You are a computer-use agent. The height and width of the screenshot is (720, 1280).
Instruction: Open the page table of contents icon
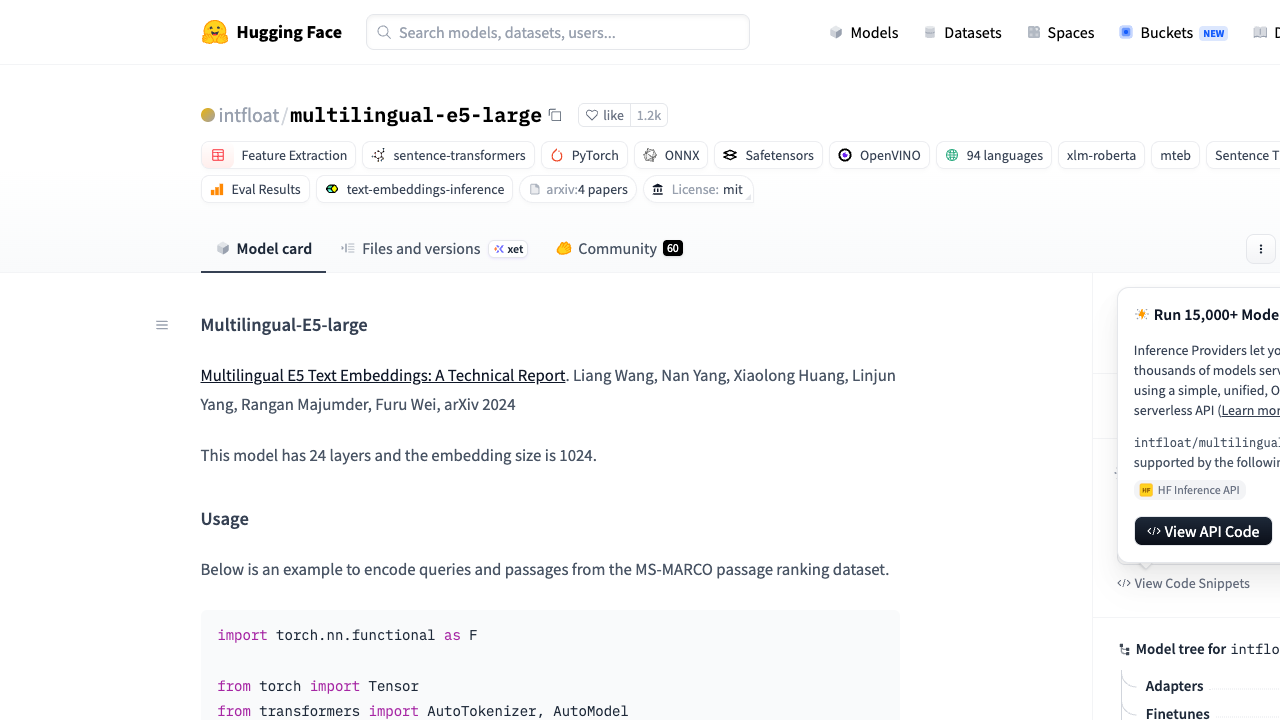[x=162, y=325]
